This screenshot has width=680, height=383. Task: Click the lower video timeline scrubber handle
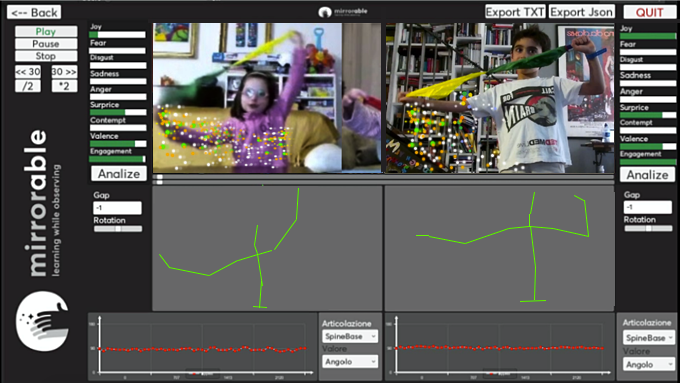tap(160, 182)
